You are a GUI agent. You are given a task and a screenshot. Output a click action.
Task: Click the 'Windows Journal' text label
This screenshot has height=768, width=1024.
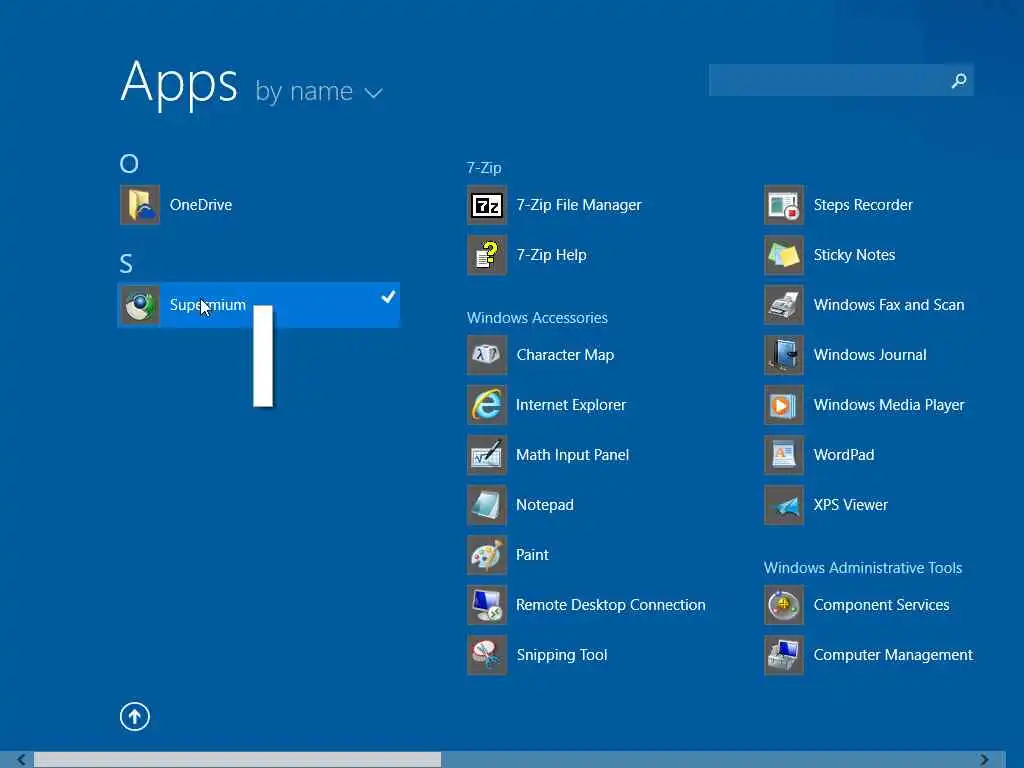click(x=870, y=355)
